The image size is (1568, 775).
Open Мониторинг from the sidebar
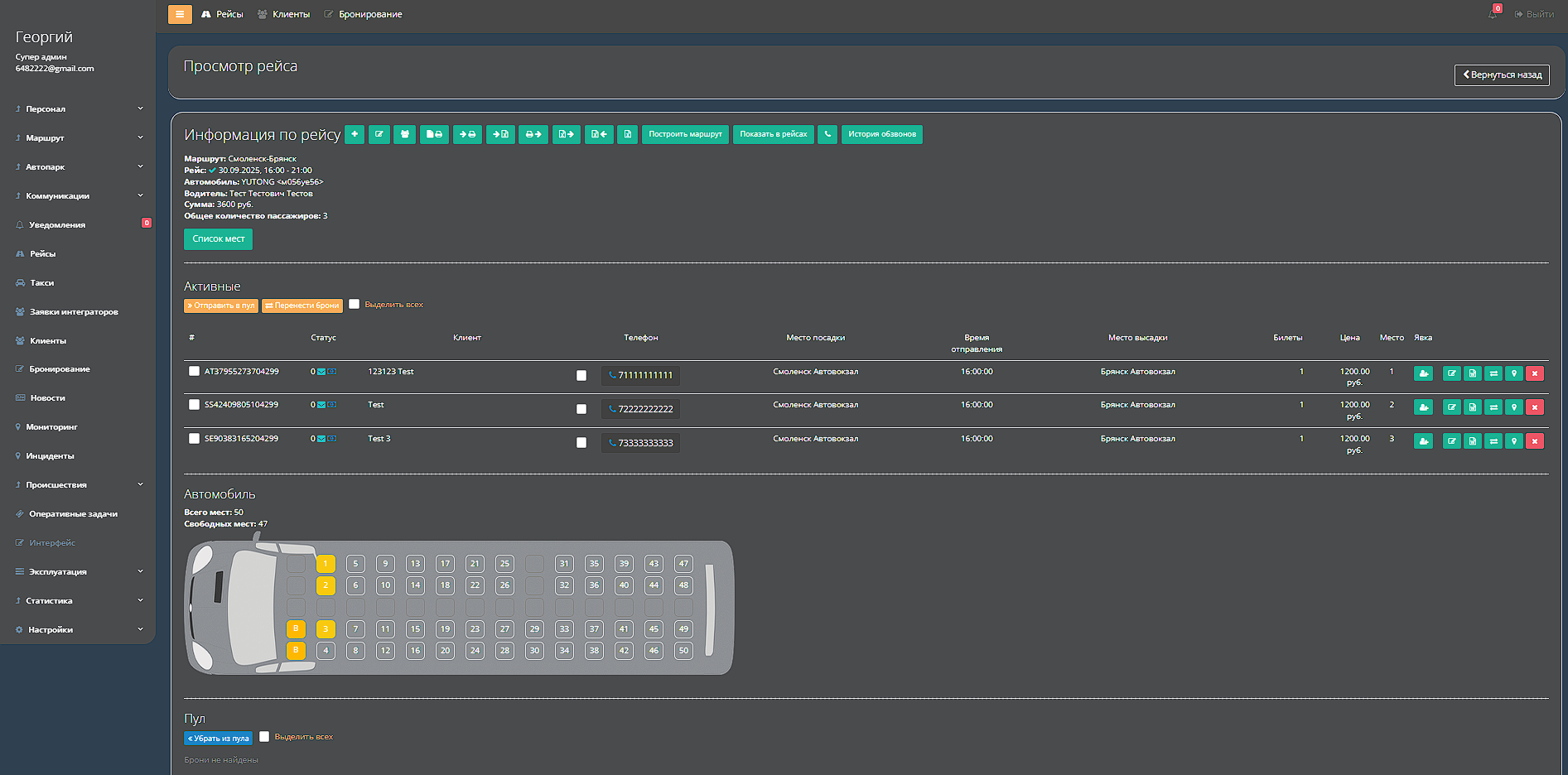pyautogui.click(x=51, y=426)
